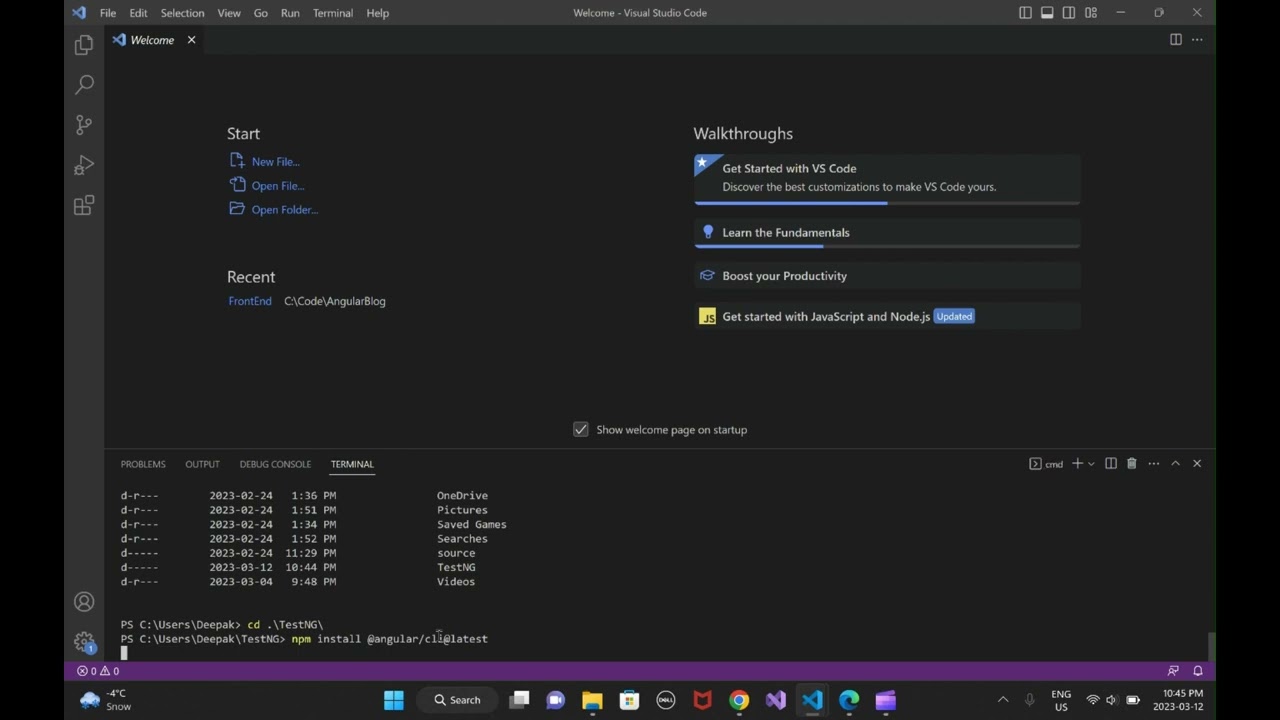Toggle panel layout icon in title bar
The width and height of the screenshot is (1280, 720).
pos(1047,13)
